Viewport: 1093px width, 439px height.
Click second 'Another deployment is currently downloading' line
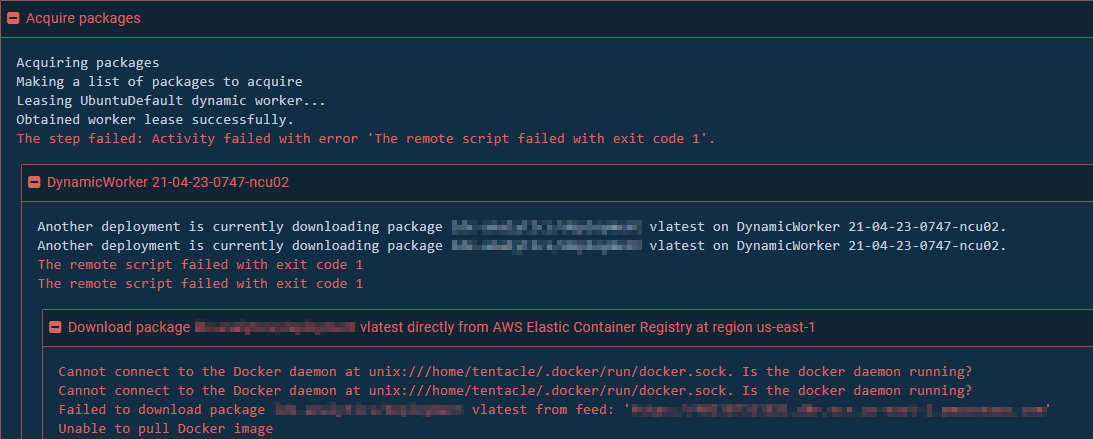click(522, 246)
